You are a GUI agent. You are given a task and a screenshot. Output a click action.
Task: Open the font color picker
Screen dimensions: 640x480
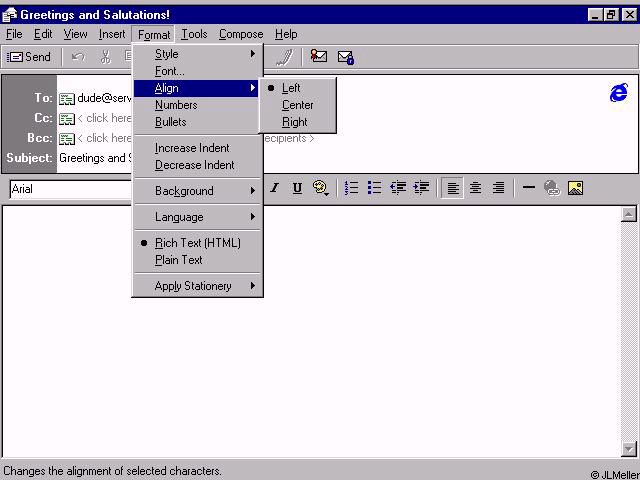click(x=321, y=188)
